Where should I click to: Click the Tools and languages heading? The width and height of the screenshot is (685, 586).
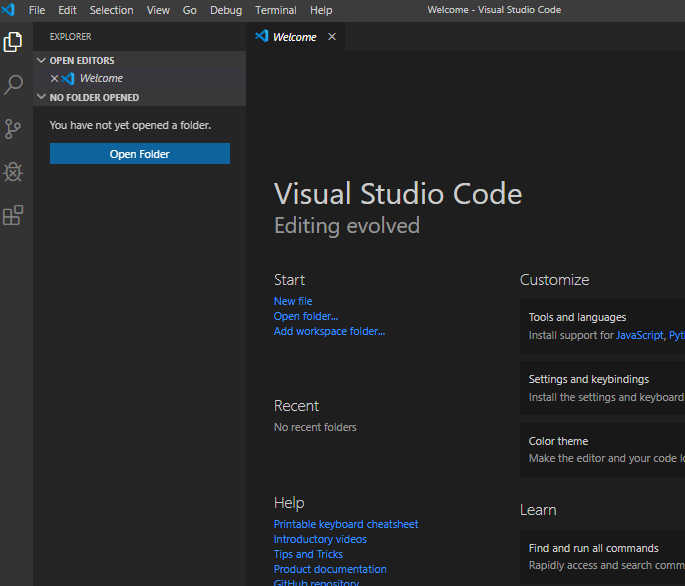tap(577, 317)
